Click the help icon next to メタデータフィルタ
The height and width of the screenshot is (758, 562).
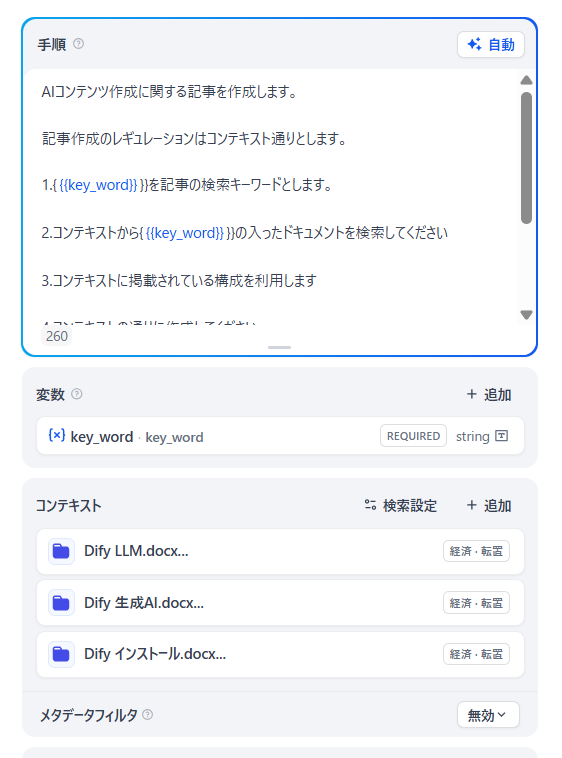148,714
